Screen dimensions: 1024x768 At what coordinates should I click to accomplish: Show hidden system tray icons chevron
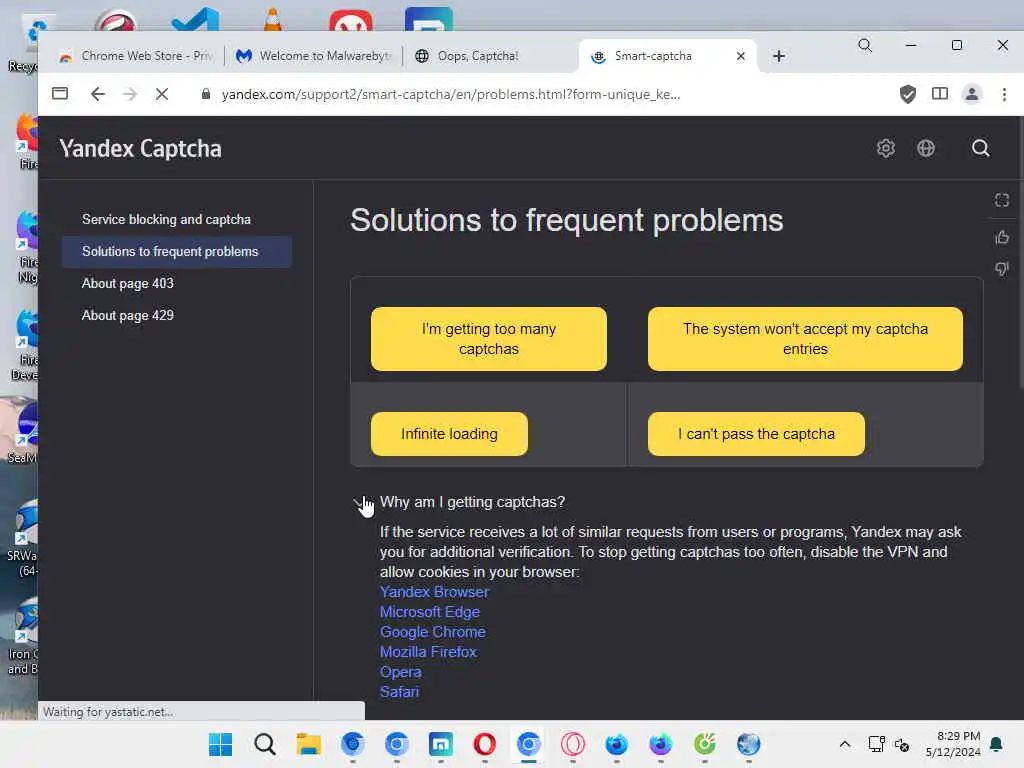844,744
